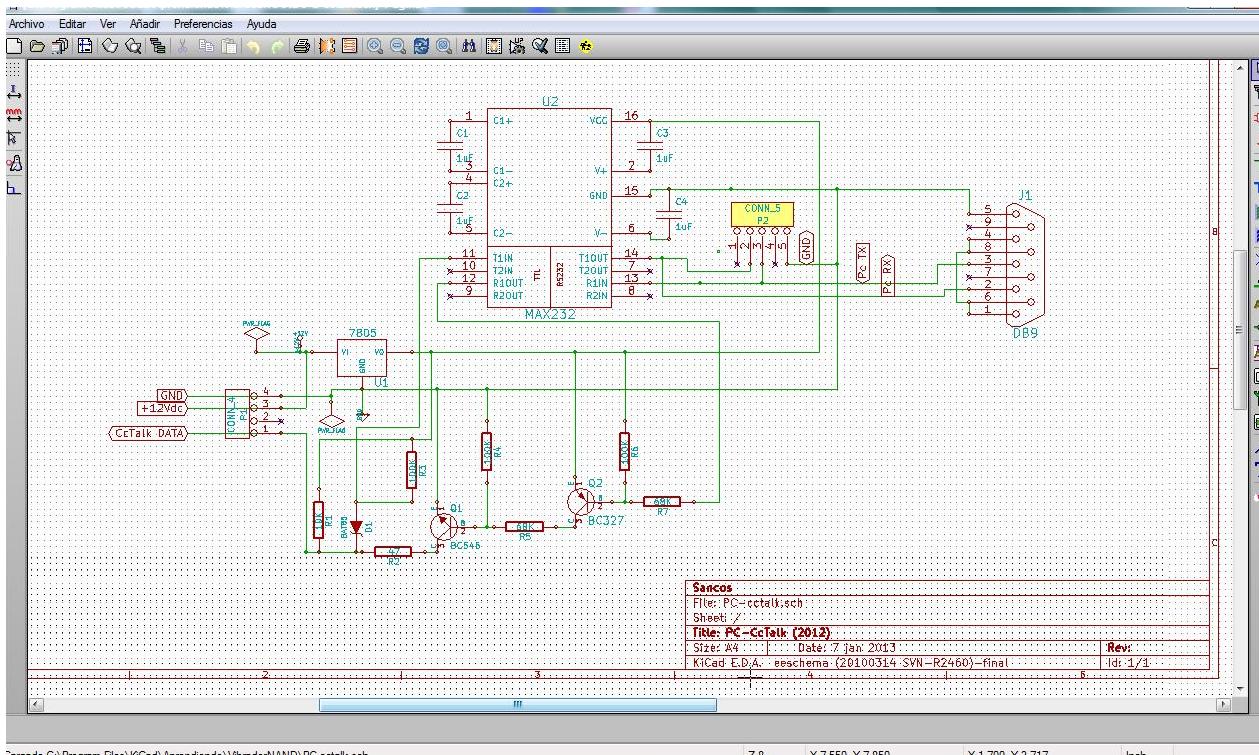Open the library browser icon

point(133,45)
